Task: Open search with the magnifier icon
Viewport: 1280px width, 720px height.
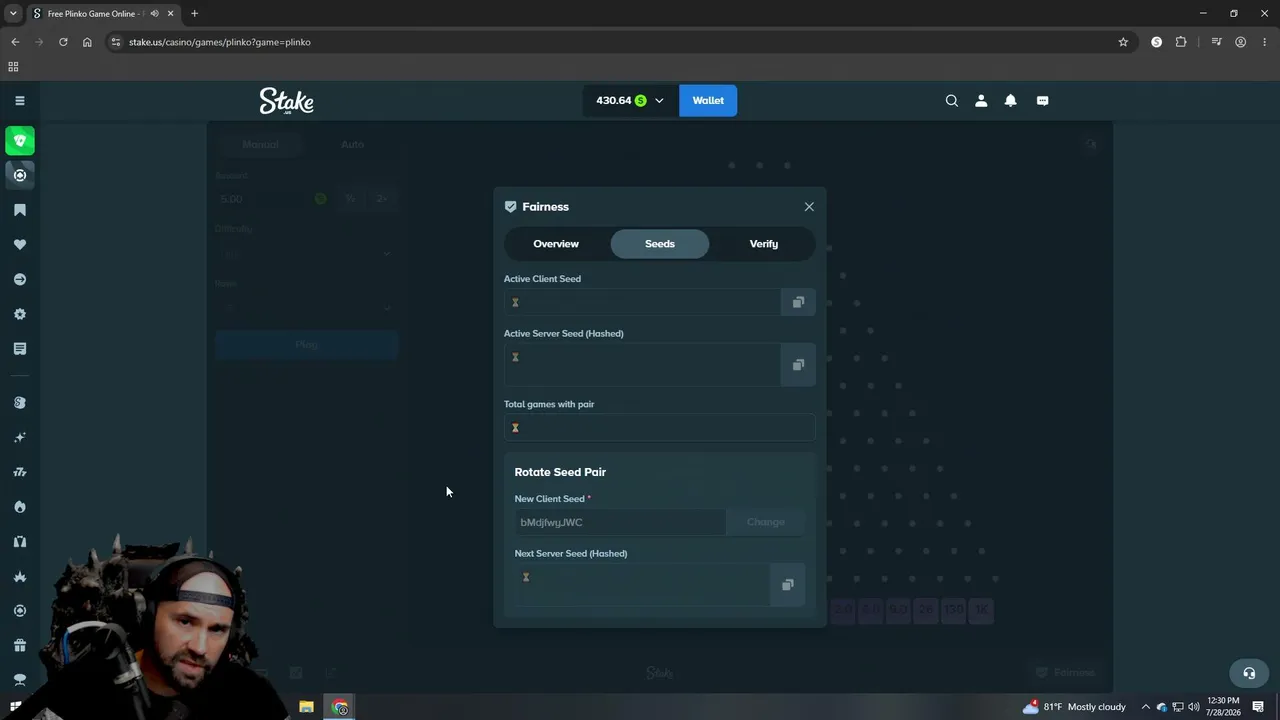Action: 952,100
